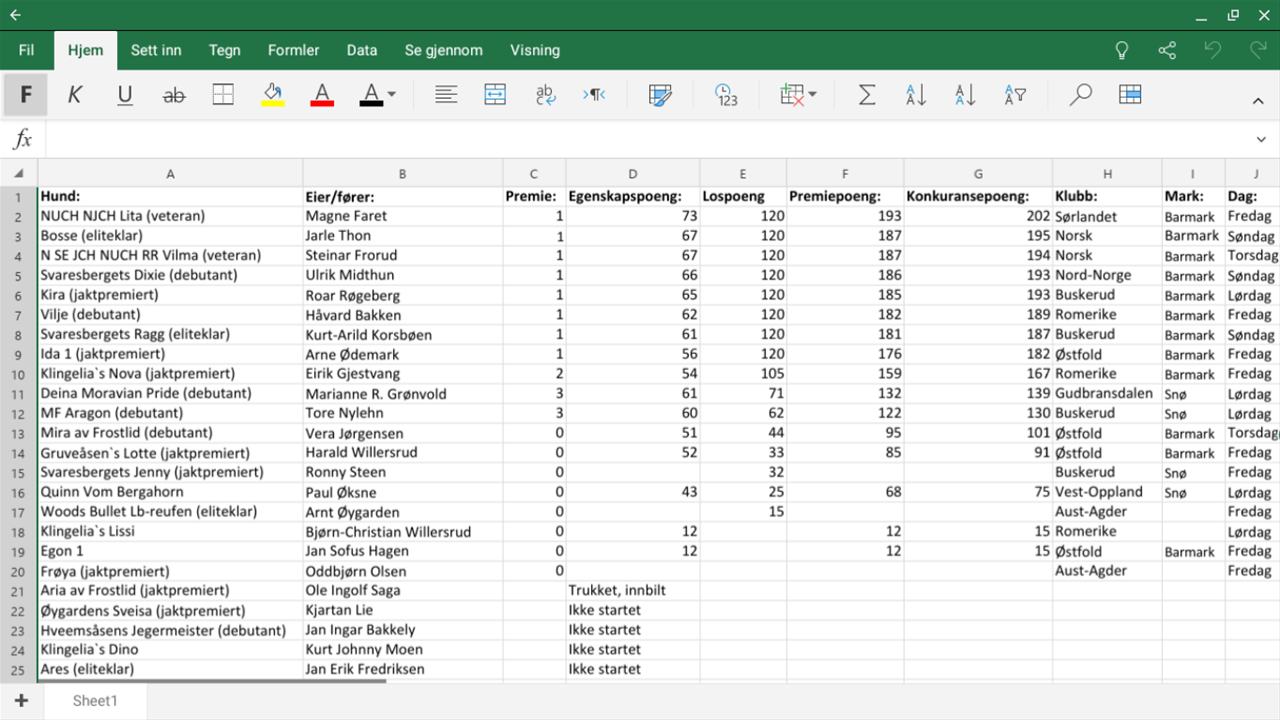Select cell 'Gudbransdalen'
Image resolution: width=1280 pixels, height=720 pixels.
1107,394
